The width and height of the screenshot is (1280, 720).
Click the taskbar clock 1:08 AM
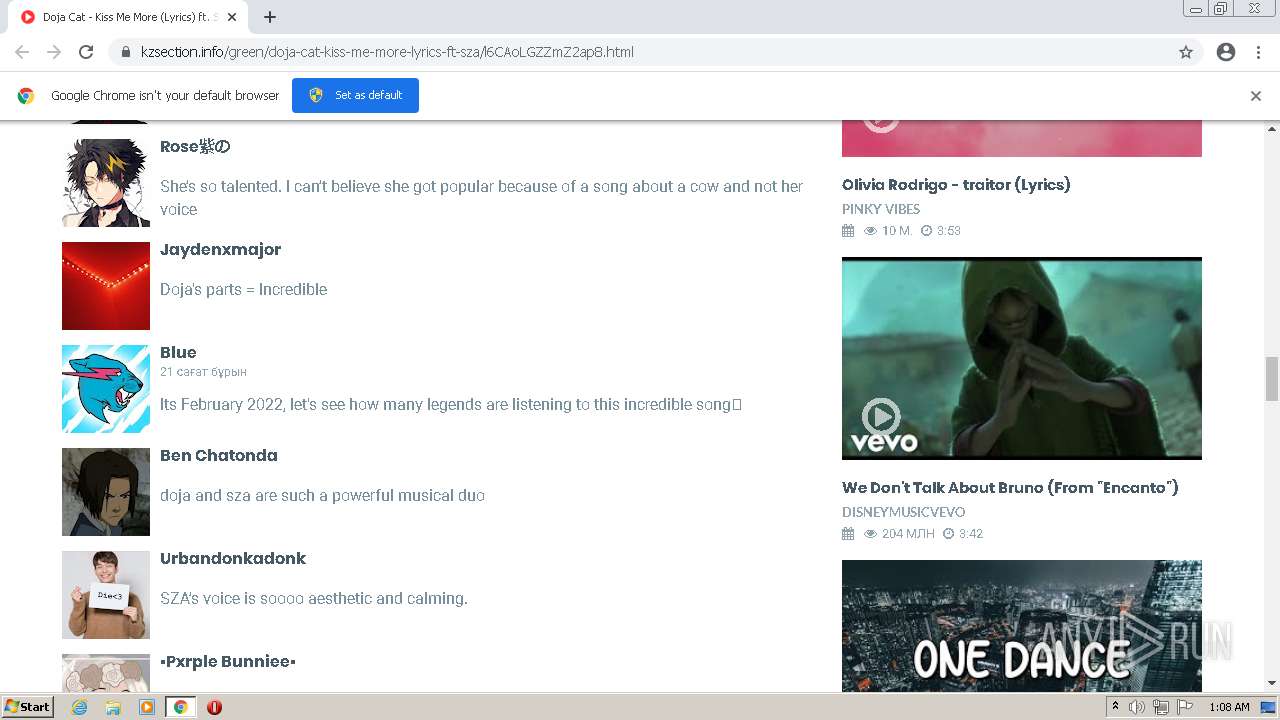pyautogui.click(x=1229, y=707)
